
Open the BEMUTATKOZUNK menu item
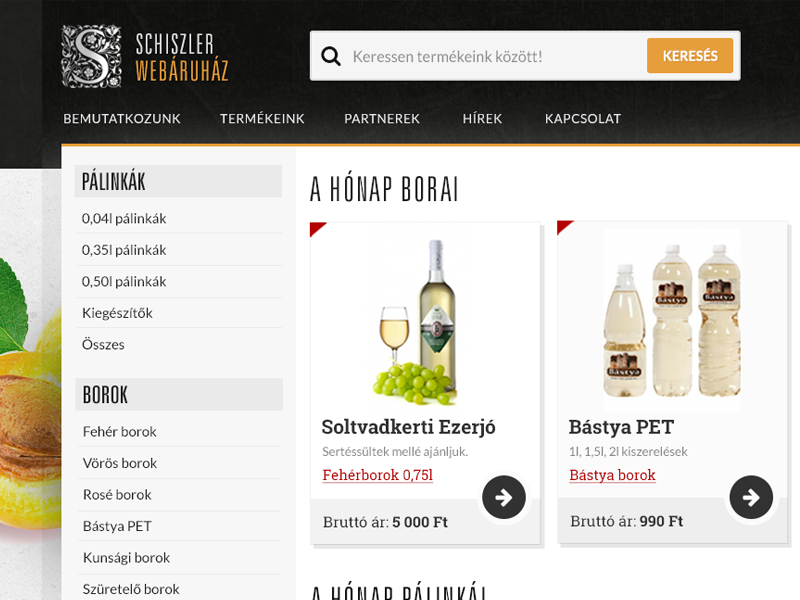[122, 119]
